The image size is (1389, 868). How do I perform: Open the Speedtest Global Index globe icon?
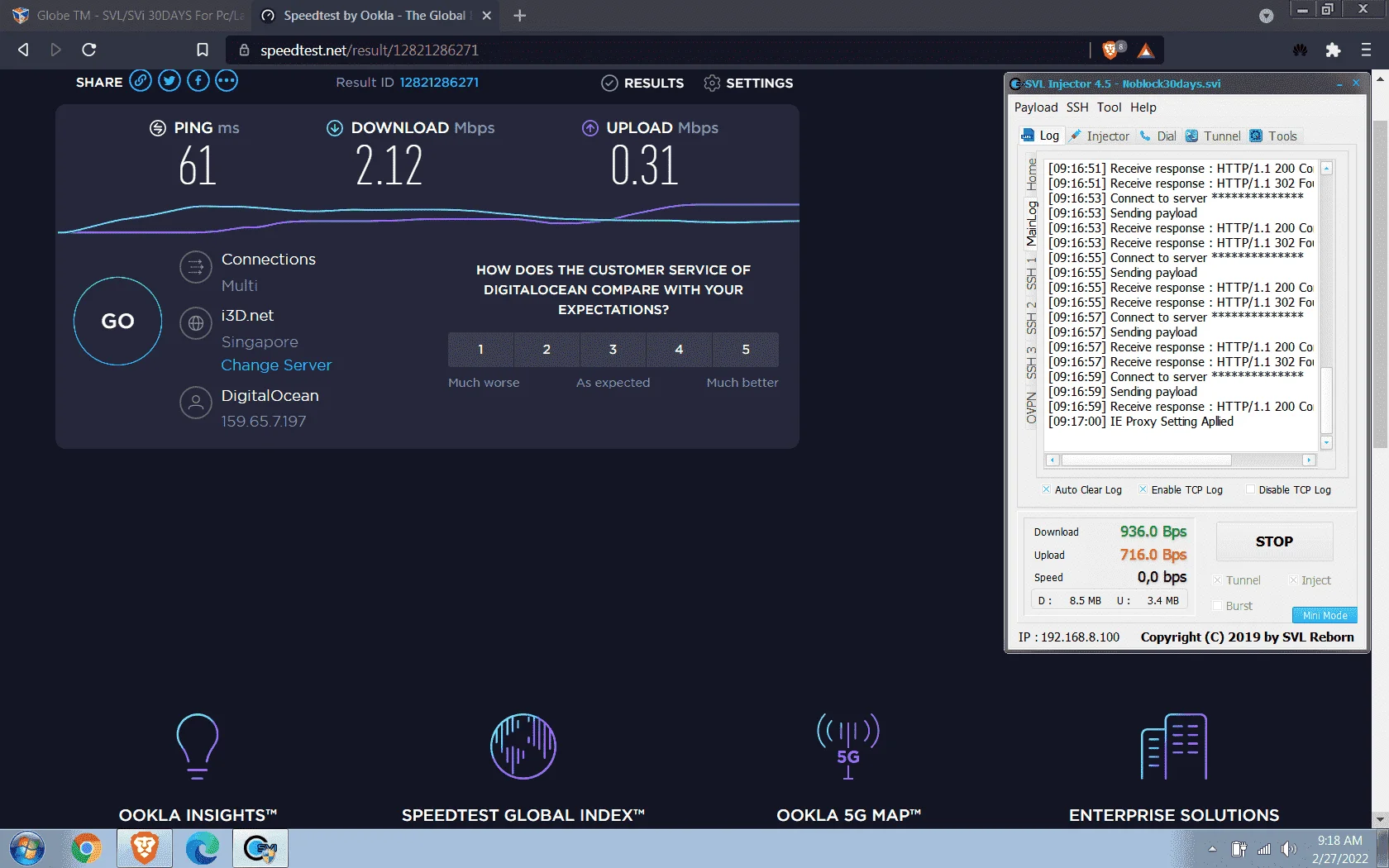523,746
